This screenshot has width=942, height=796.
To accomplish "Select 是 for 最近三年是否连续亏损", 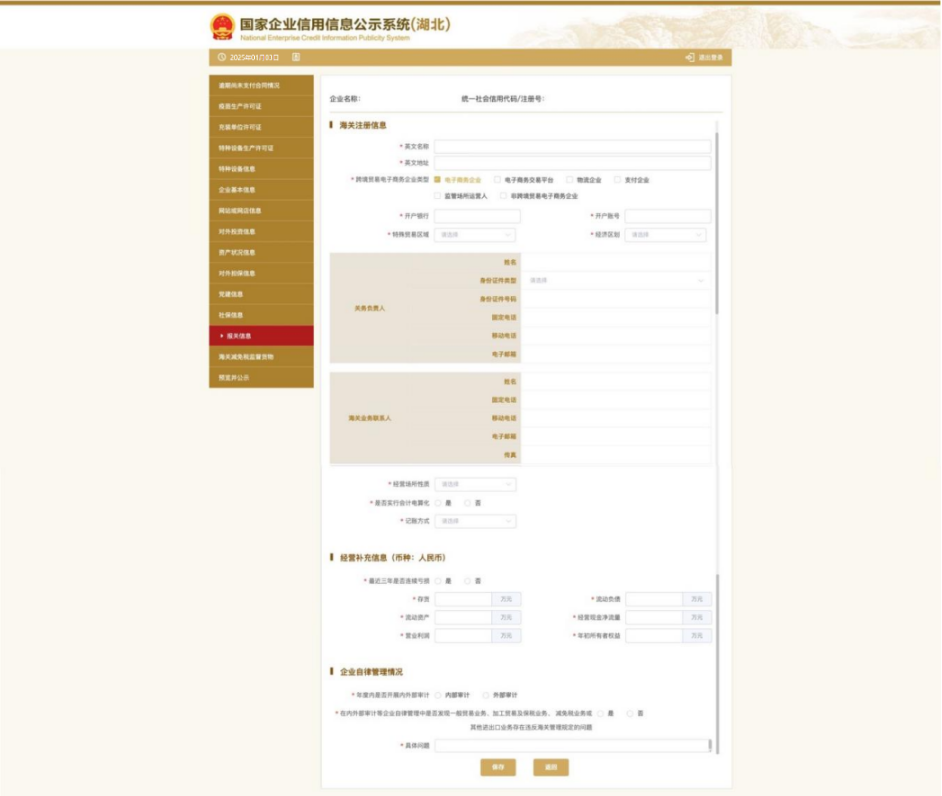I will click(x=438, y=581).
